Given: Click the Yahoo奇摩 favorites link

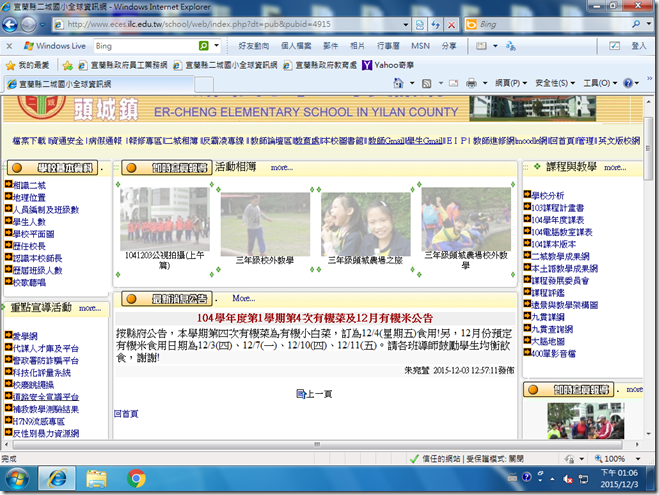Looking at the screenshot, I should coord(388,65).
